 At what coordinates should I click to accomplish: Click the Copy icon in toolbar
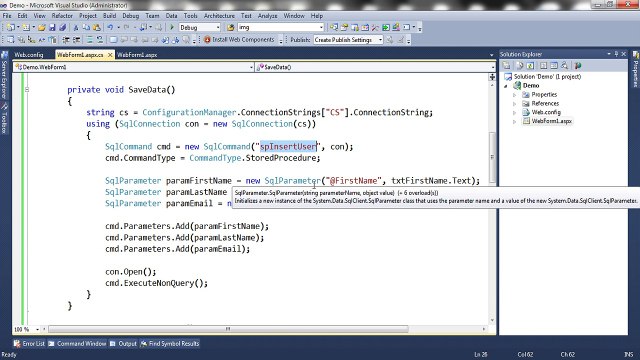[x=86, y=27]
